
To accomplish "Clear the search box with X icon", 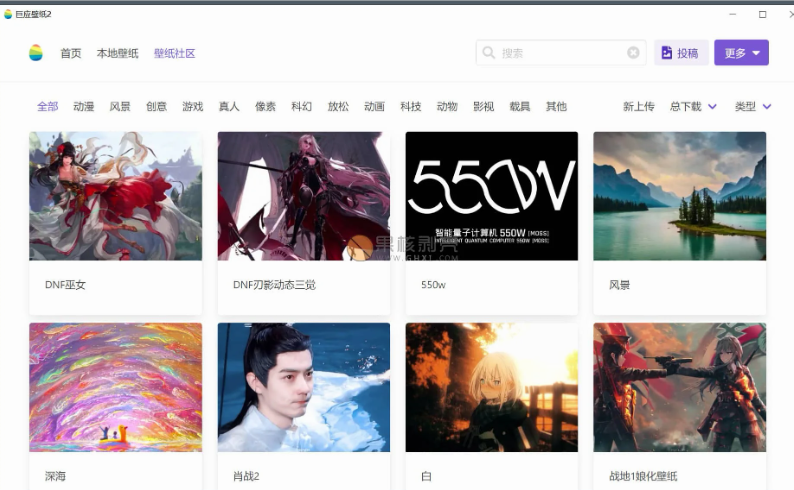I will point(633,53).
